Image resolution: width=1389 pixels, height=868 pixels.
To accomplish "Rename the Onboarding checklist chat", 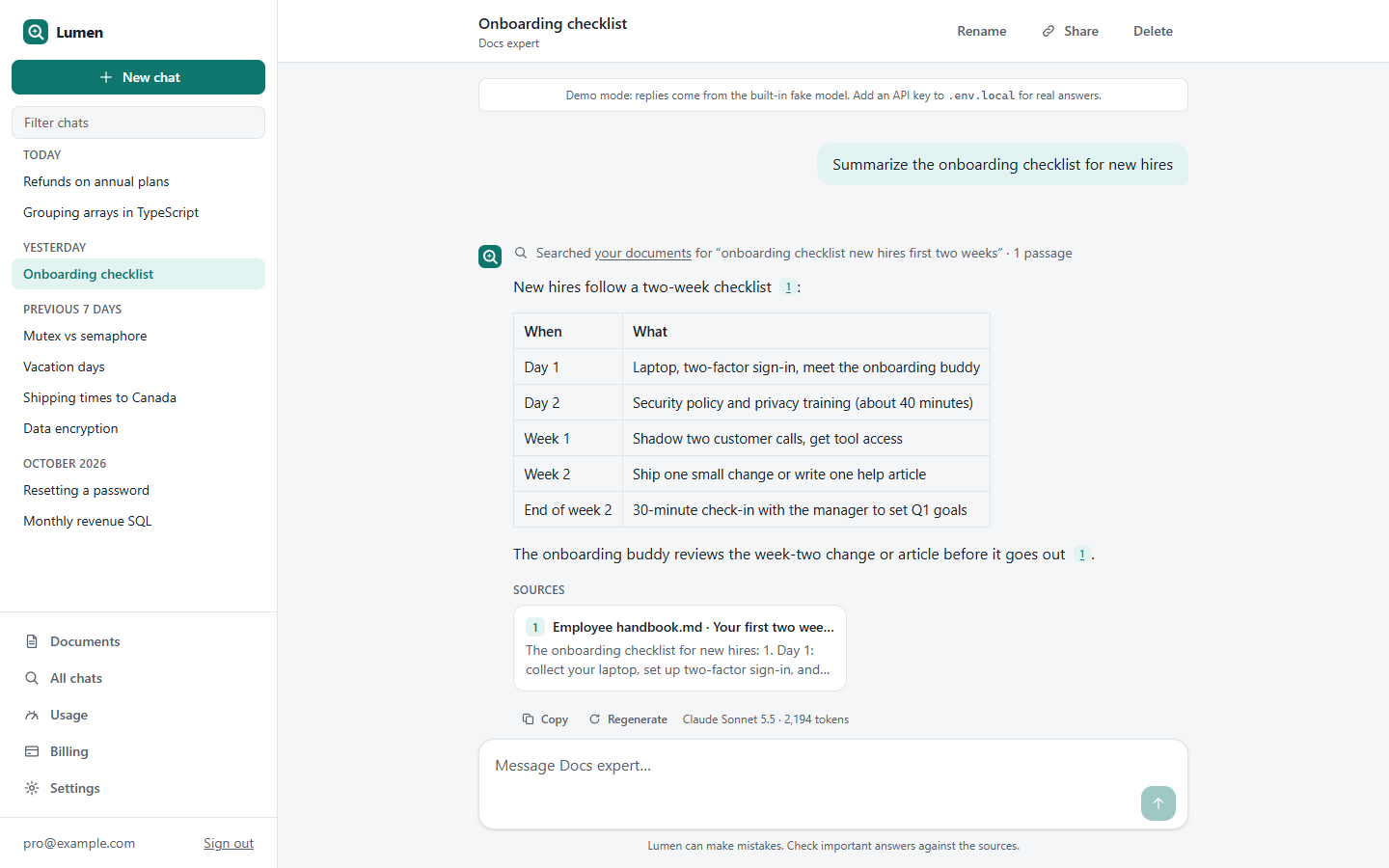I will pos(982,31).
